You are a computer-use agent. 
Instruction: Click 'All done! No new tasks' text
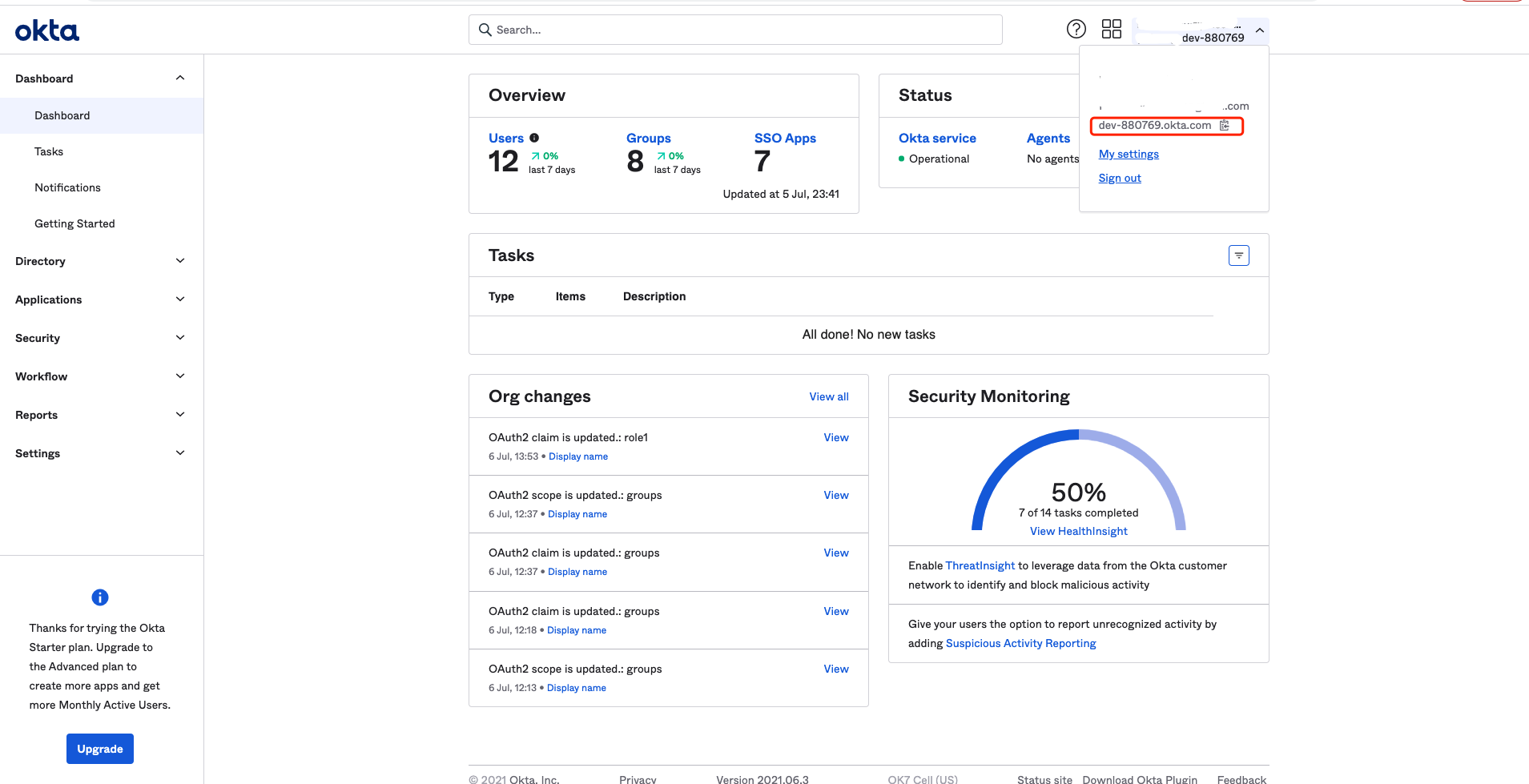point(869,334)
